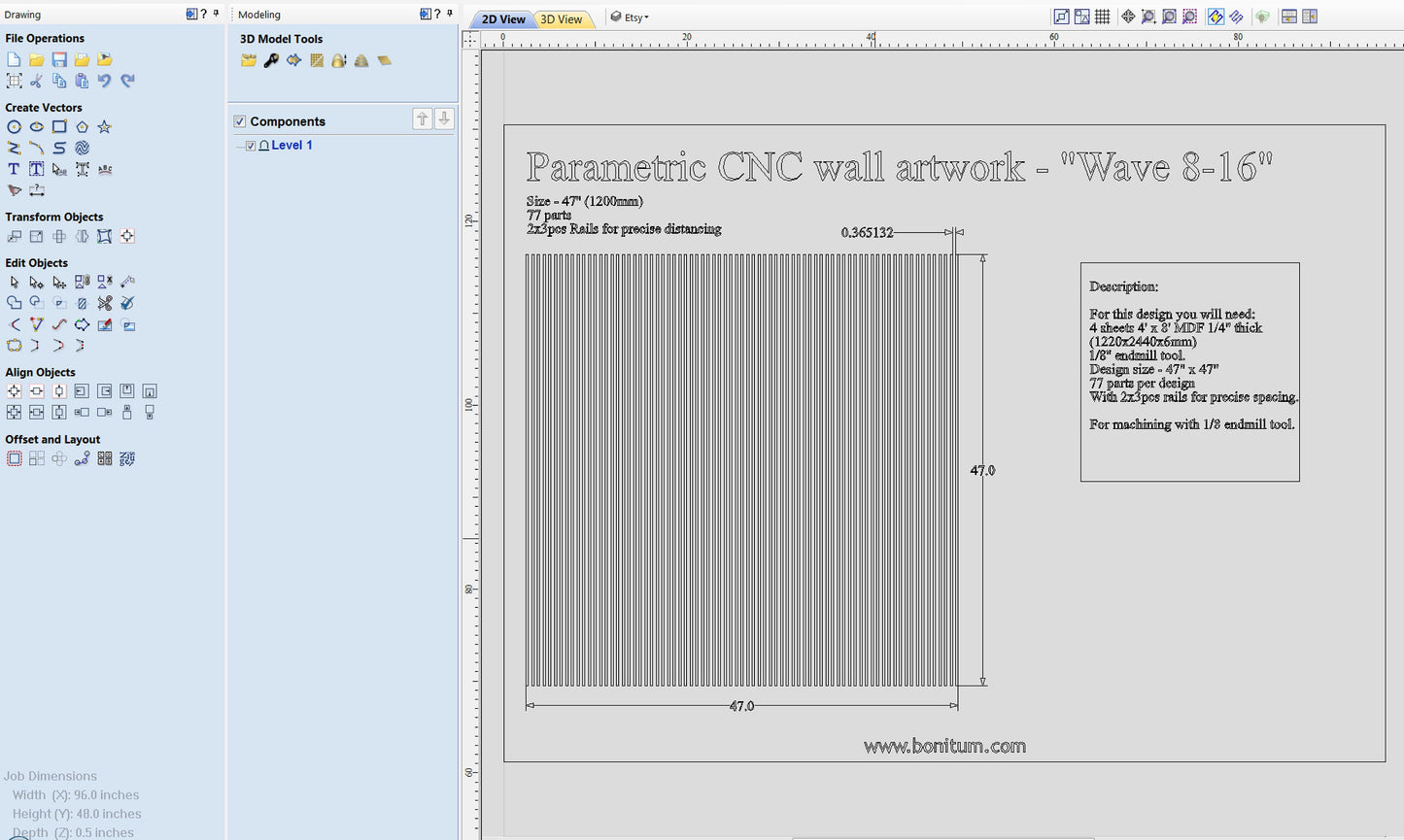Select the Draw Circle tool
This screenshot has height=840, width=1404.
[x=14, y=126]
